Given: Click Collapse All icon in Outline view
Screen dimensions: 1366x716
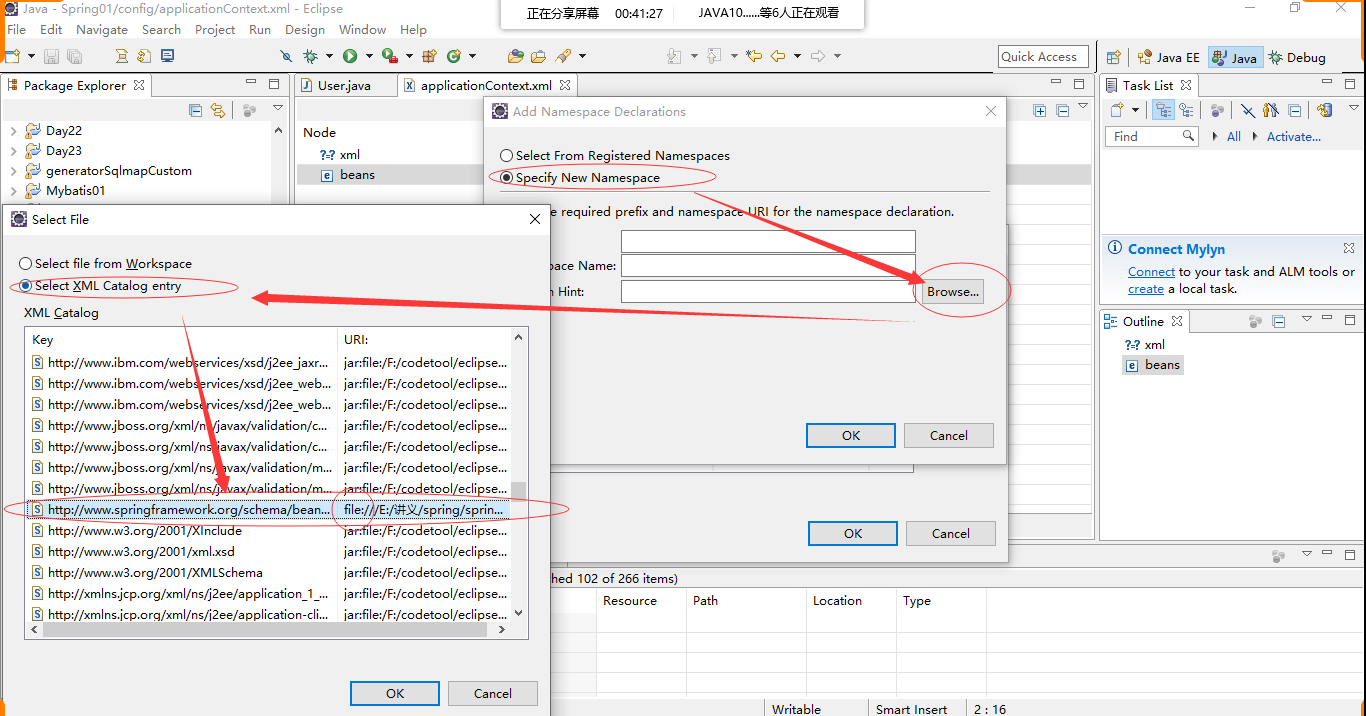Looking at the screenshot, I should [1278, 322].
